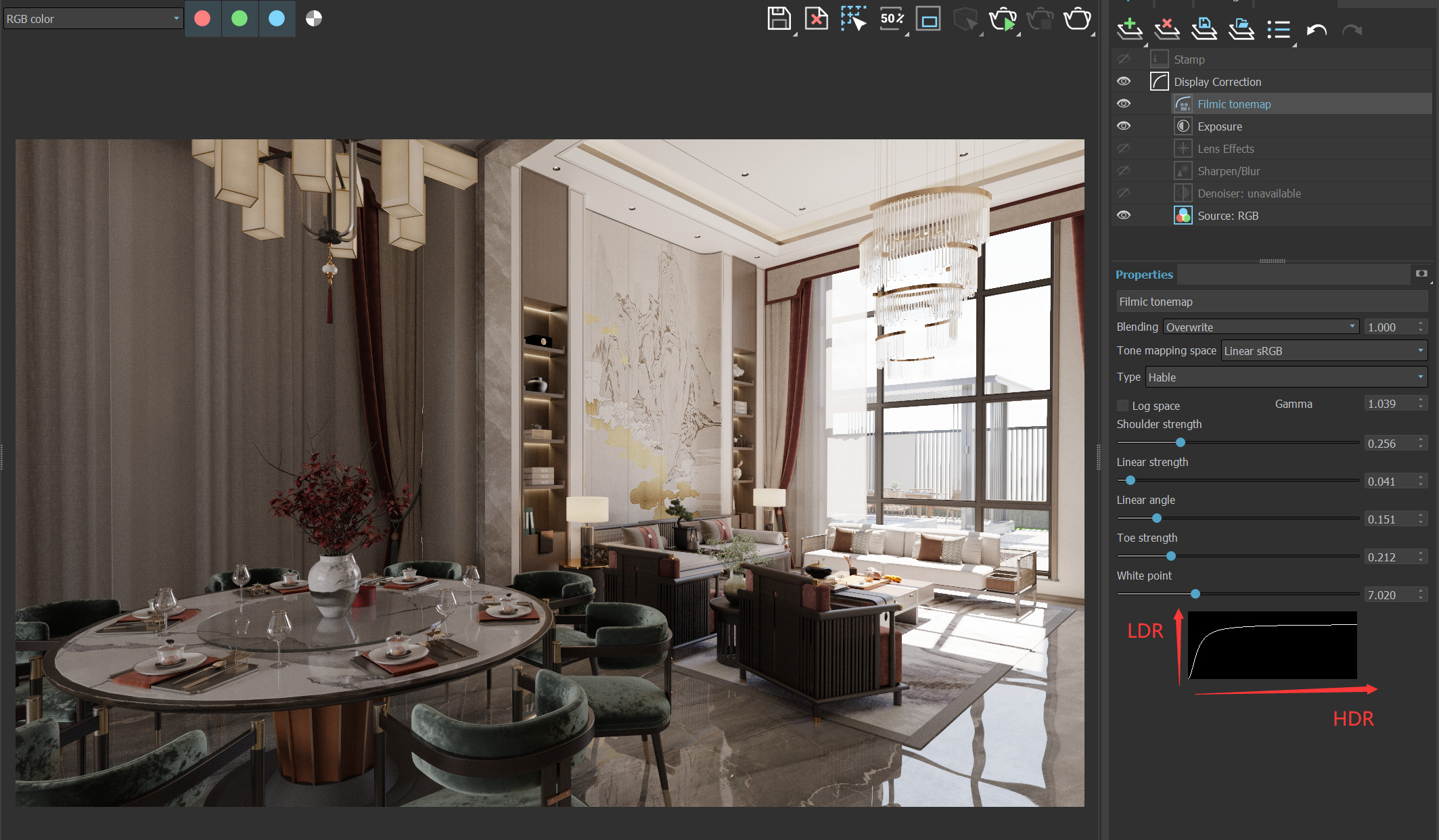Screen dimensions: 1439x840
Task: Toggle the blue channel button
Action: 277,18
